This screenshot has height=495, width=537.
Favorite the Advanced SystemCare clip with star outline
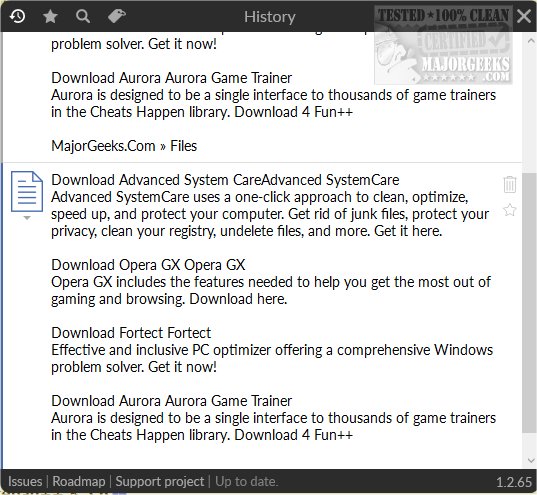pyautogui.click(x=510, y=210)
